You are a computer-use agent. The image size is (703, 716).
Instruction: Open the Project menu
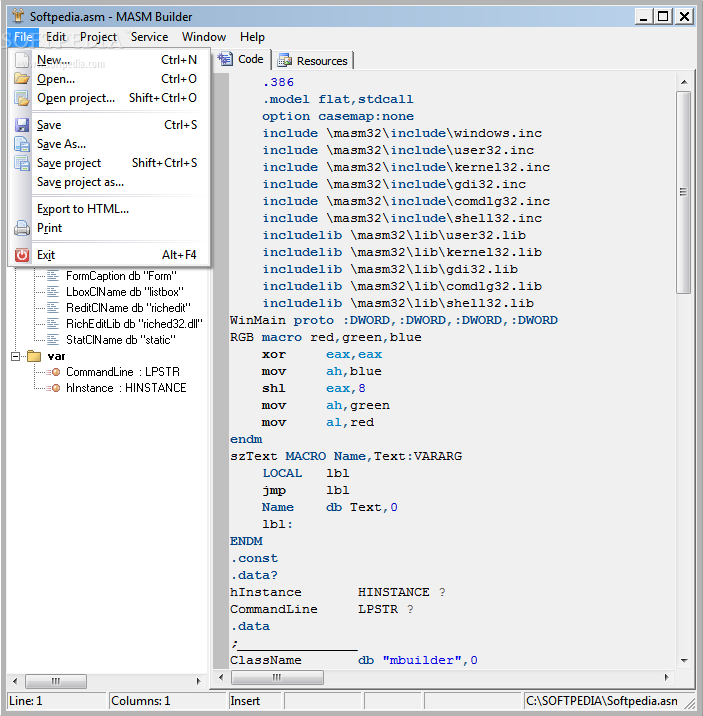pos(99,37)
